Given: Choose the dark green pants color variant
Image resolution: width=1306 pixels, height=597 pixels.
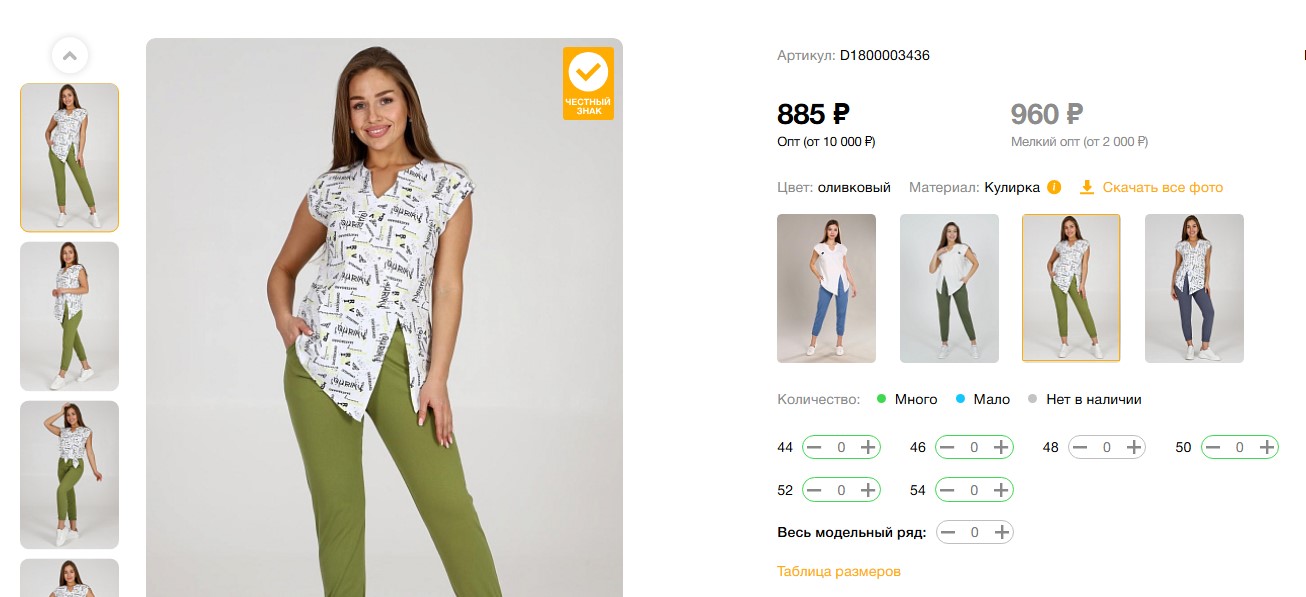Looking at the screenshot, I should point(949,288).
